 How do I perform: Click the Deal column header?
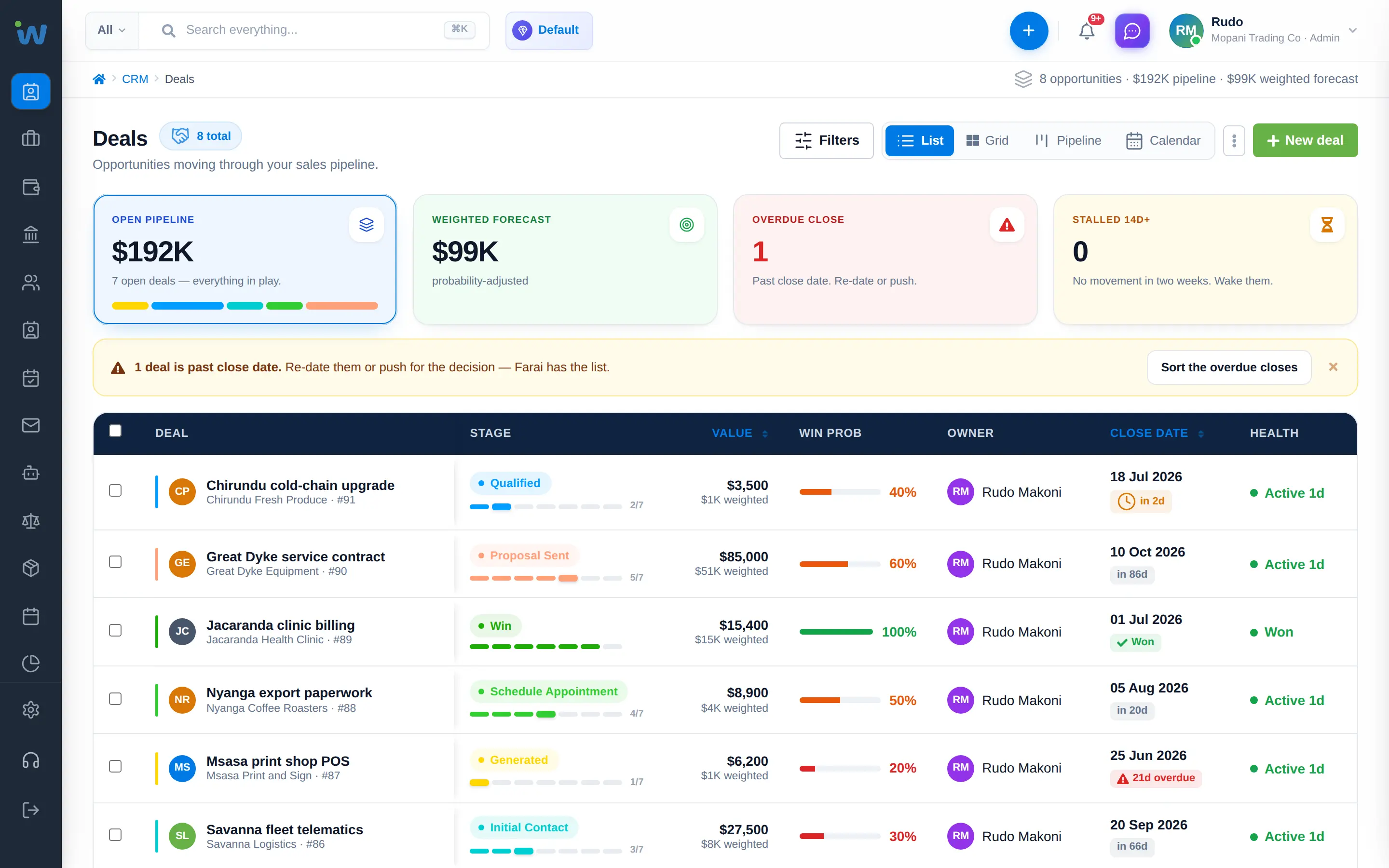(172, 433)
